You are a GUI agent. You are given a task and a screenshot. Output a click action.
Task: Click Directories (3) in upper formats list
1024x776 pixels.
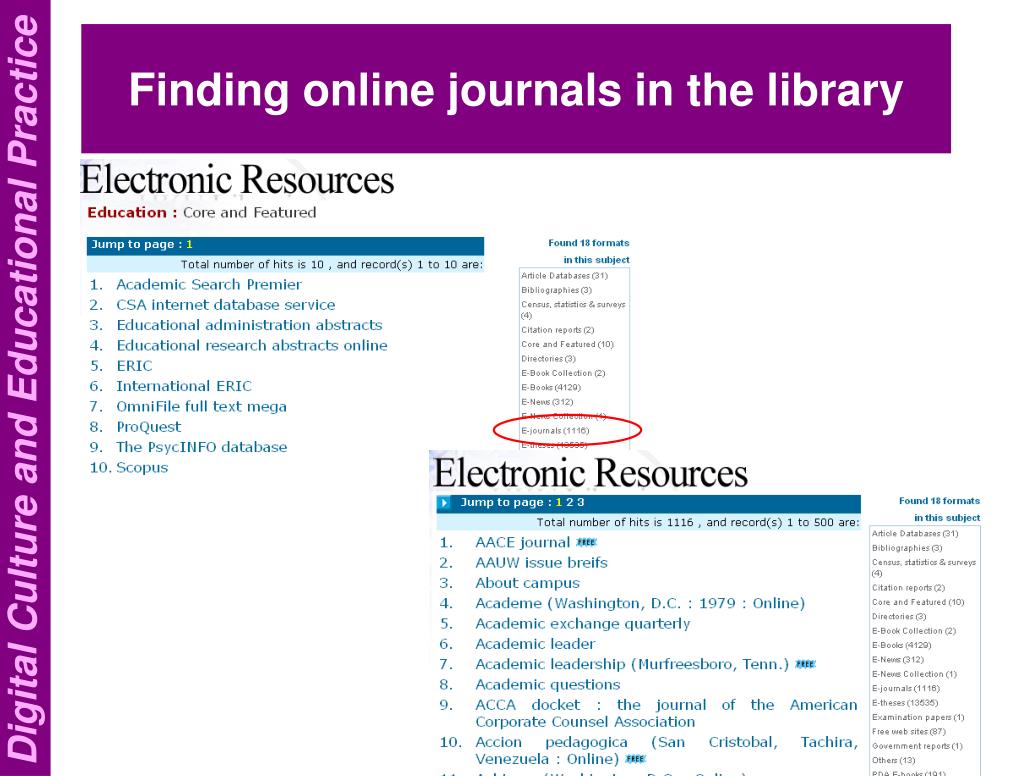pyautogui.click(x=549, y=359)
